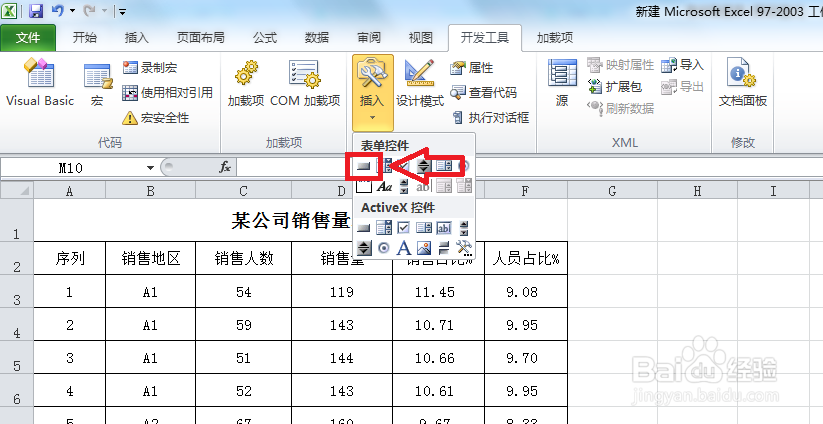Image resolution: width=823 pixels, height=424 pixels.
Task: Open 宏安全性 macro security settings
Action: coord(155,118)
